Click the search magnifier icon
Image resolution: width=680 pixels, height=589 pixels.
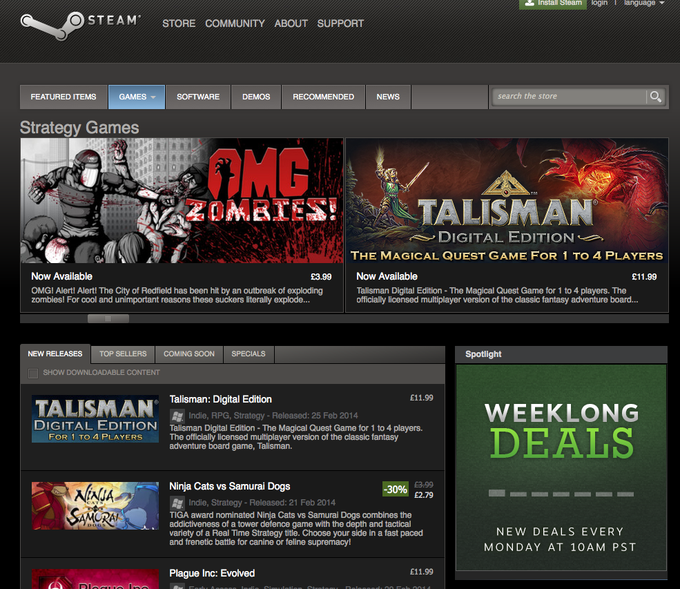(655, 96)
